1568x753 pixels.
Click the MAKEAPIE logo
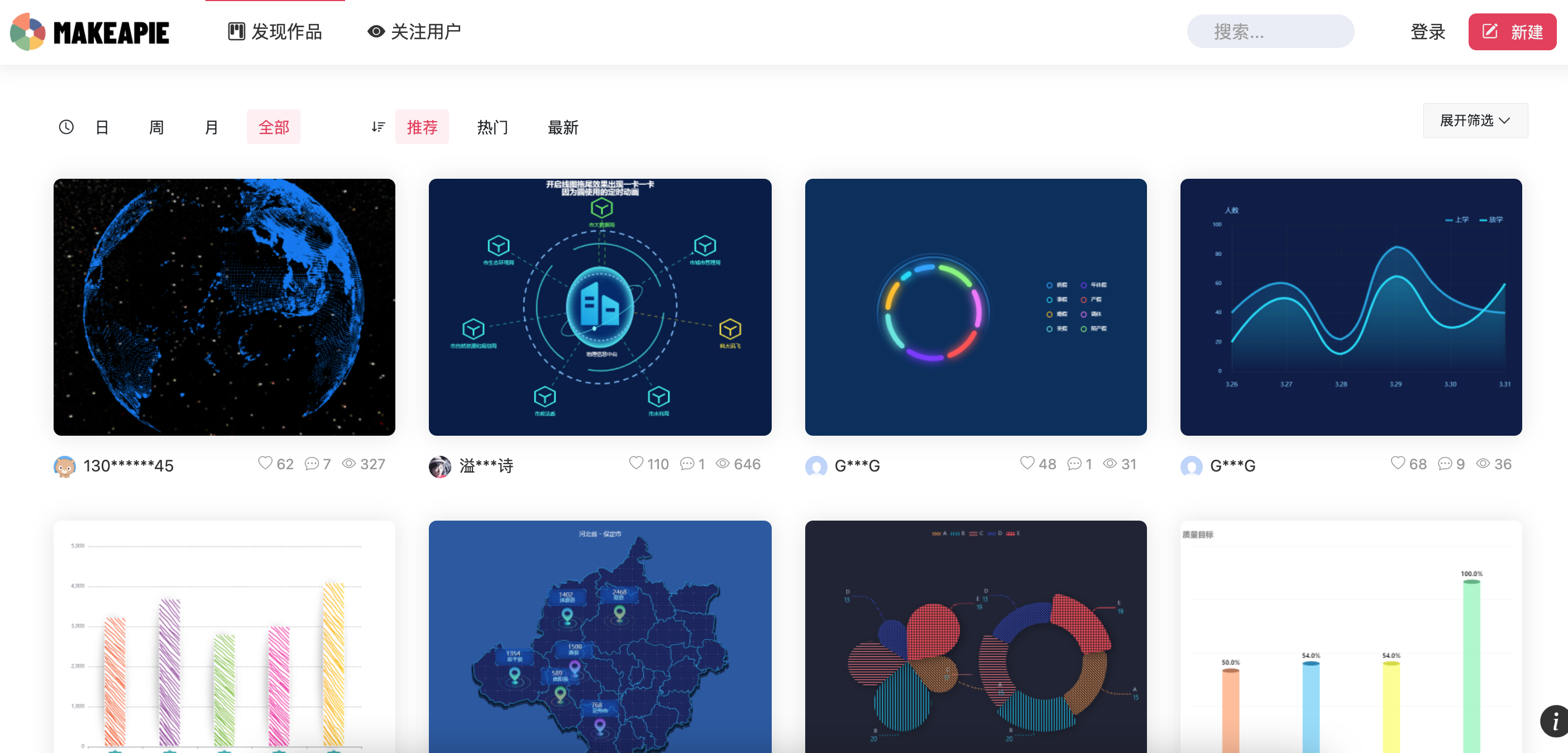pyautogui.click(x=89, y=32)
